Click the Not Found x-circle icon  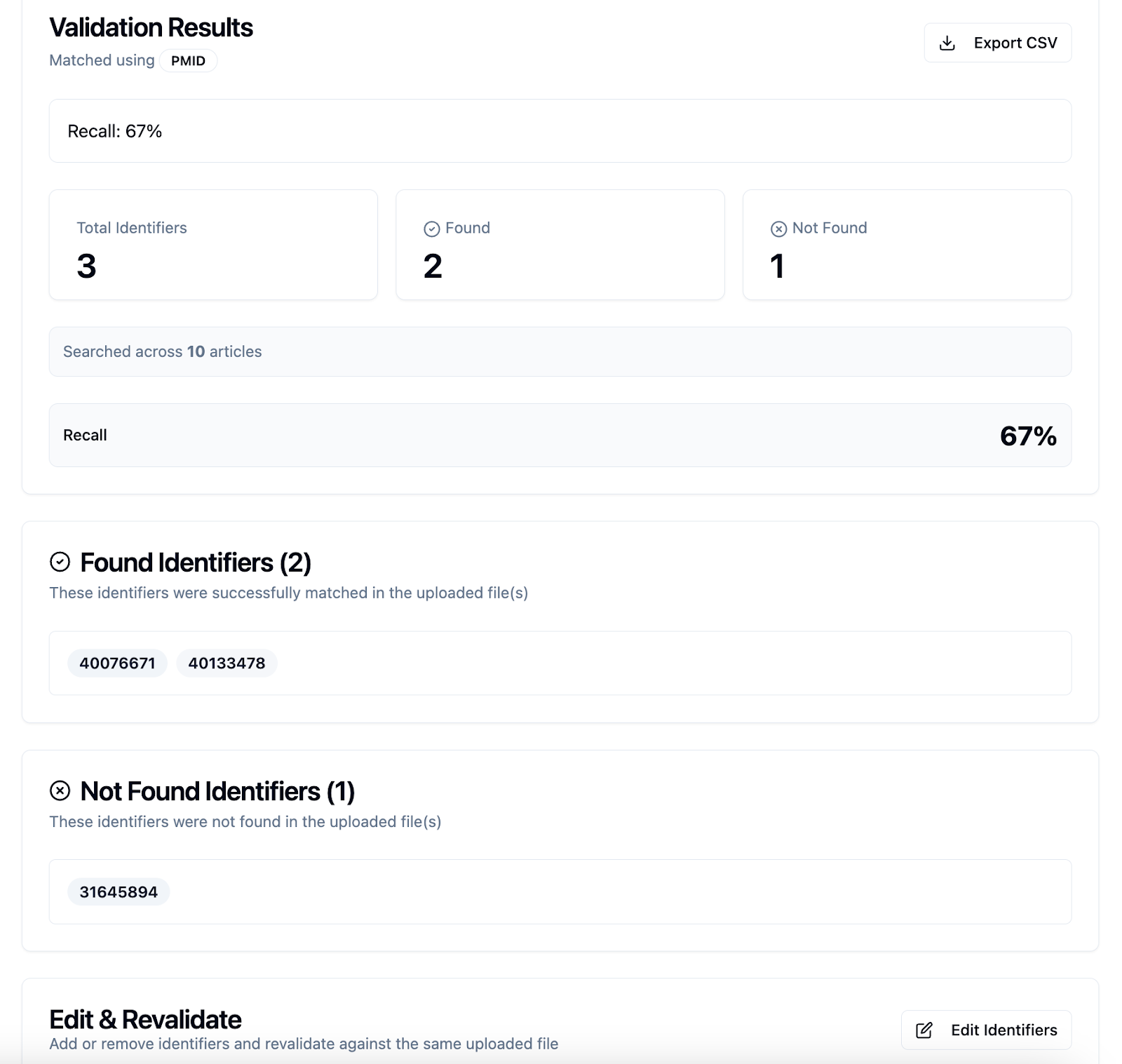778,229
